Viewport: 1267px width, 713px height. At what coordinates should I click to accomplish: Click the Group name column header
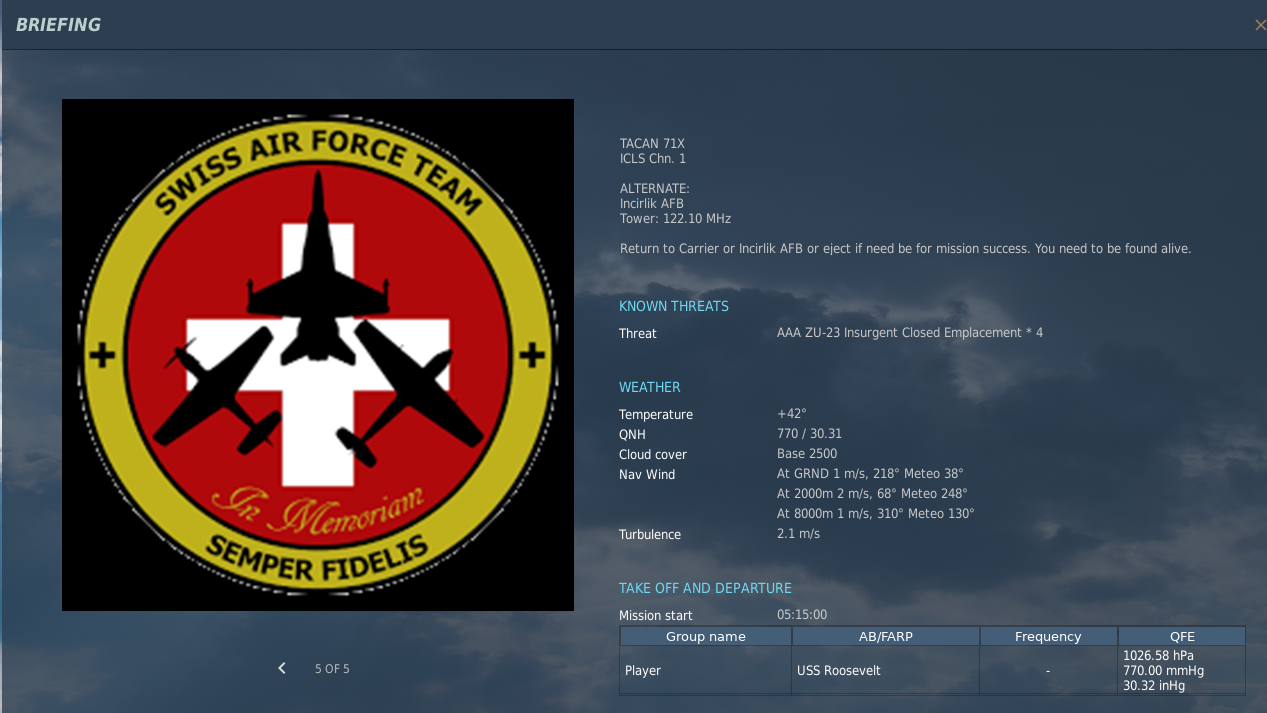[x=705, y=636]
